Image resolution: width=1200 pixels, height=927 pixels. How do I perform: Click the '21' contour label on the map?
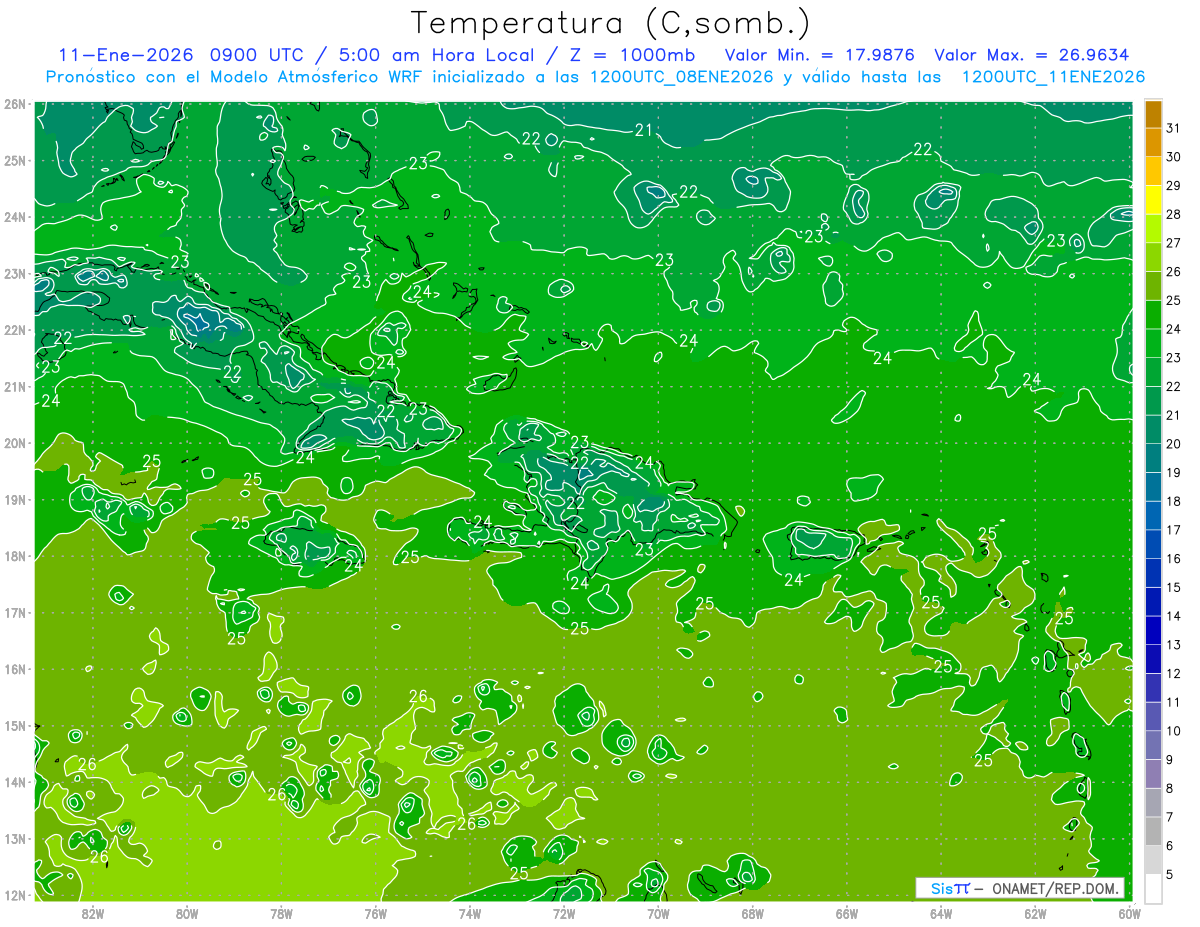click(x=644, y=129)
